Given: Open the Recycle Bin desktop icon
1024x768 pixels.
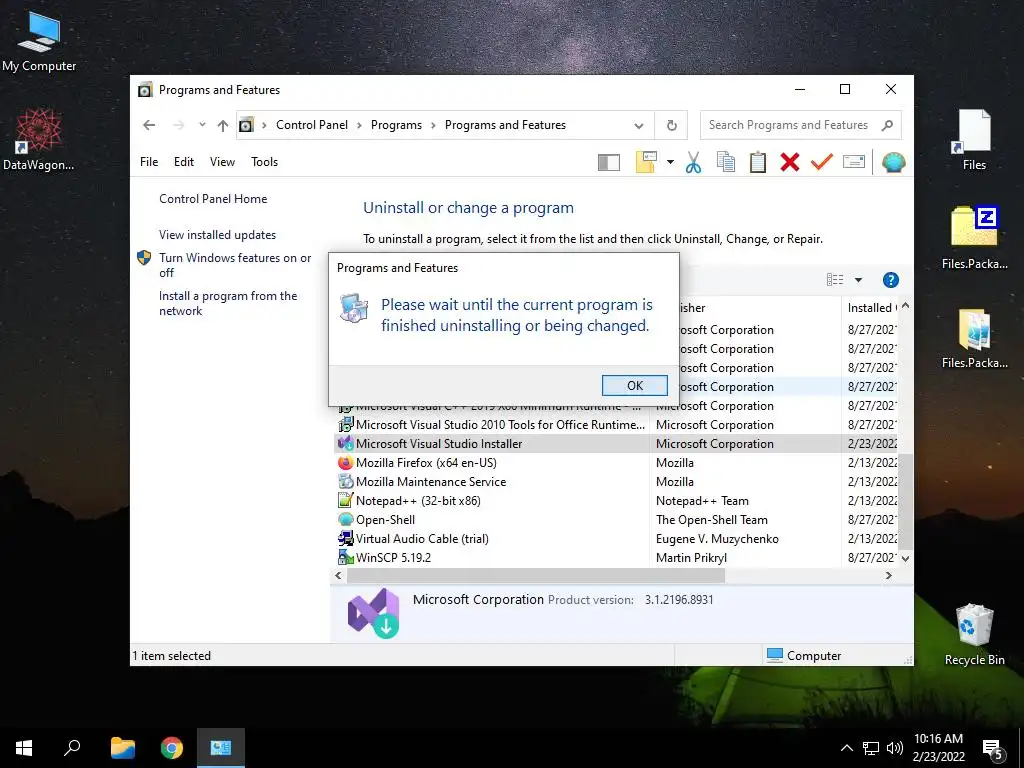Looking at the screenshot, I should [x=974, y=634].
